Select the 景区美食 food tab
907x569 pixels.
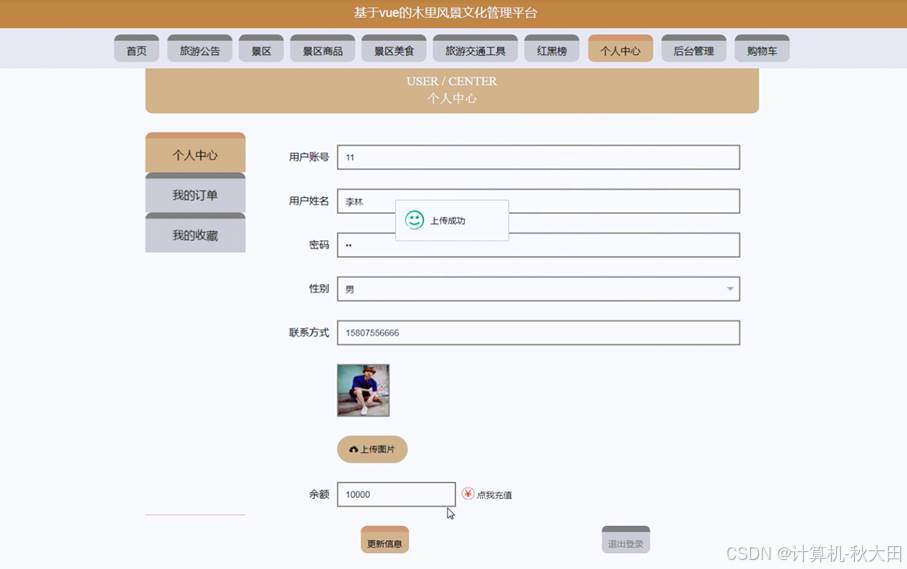click(x=394, y=49)
